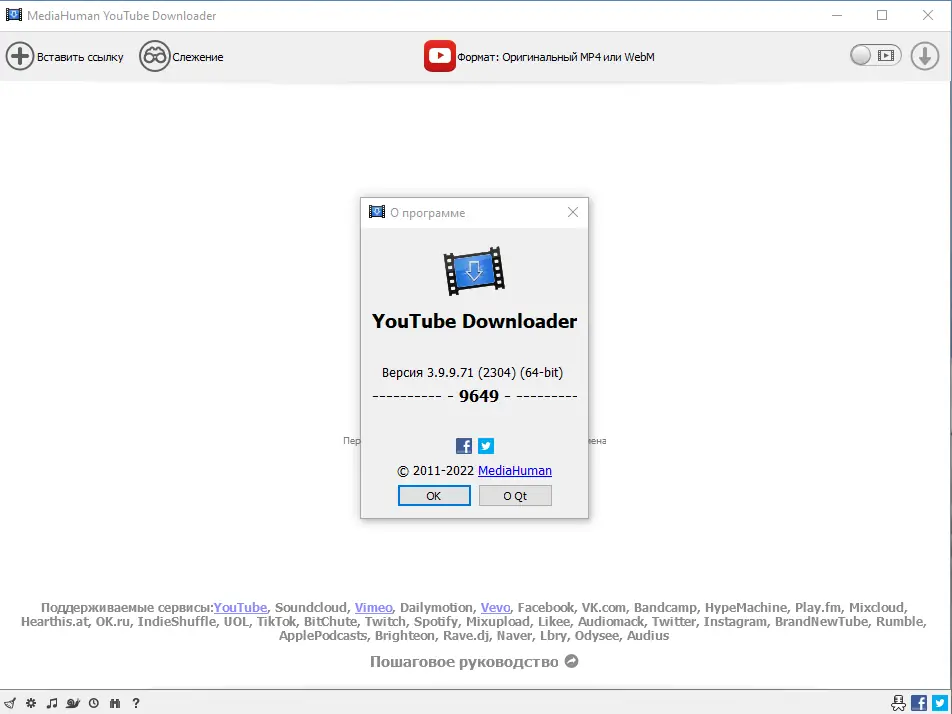Open the YouTube supported-services link
The image size is (952, 714).
tap(240, 607)
